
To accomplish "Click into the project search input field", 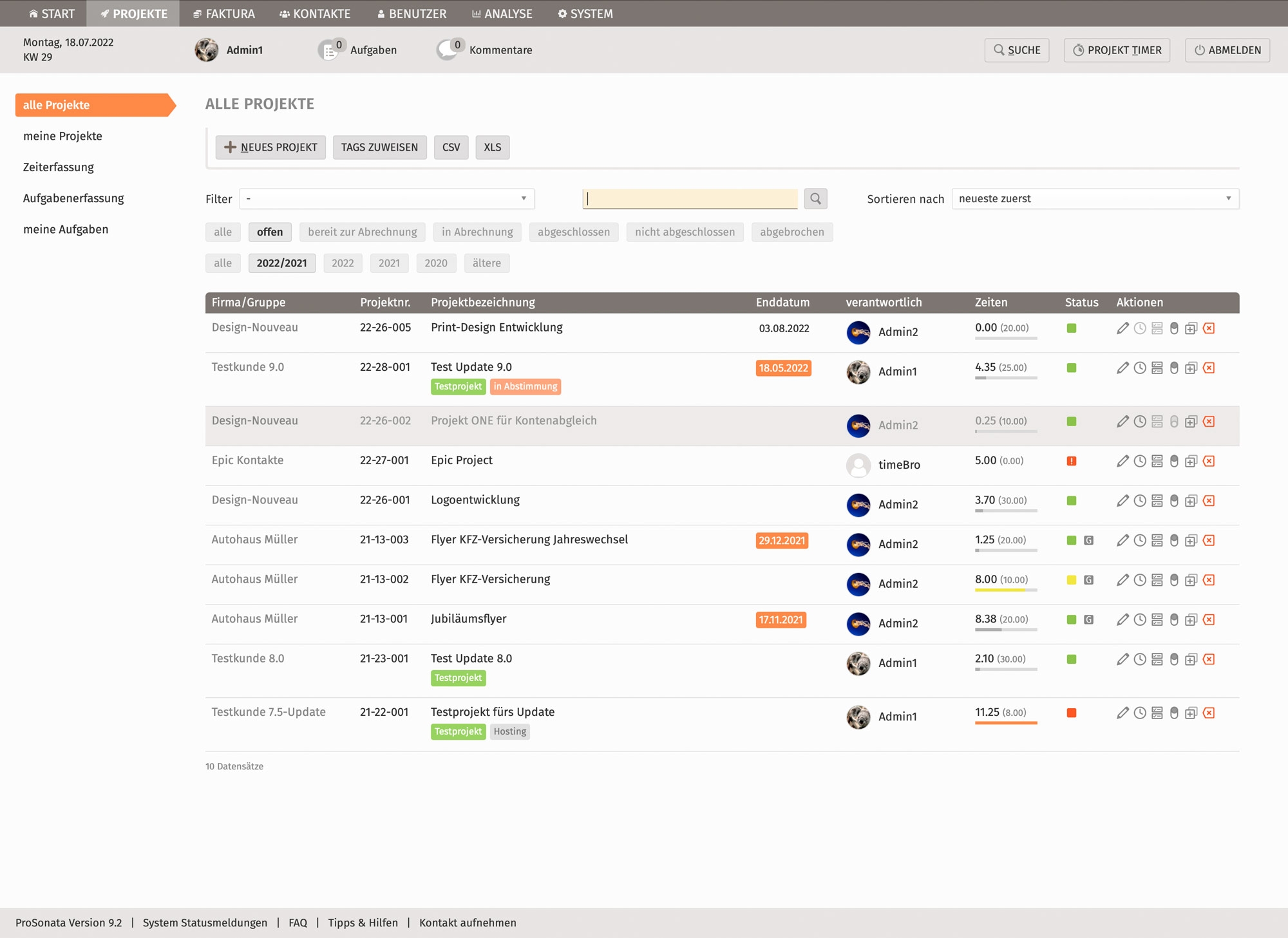I will point(690,199).
